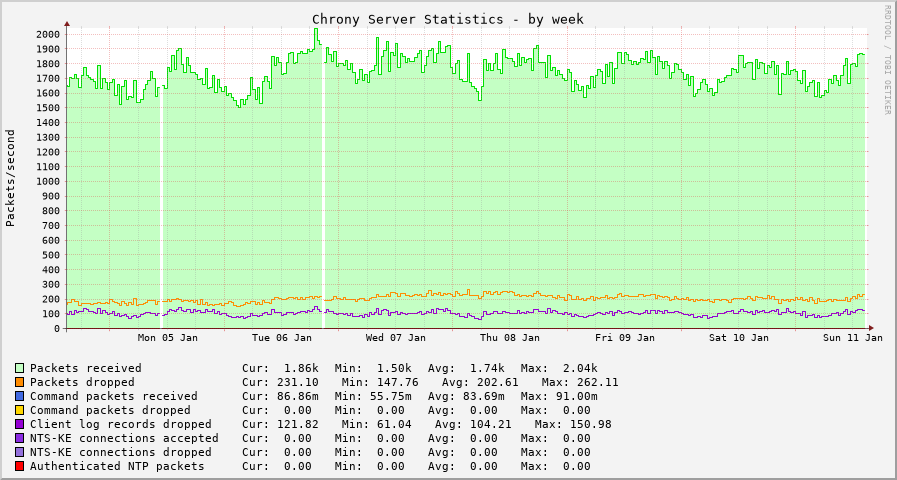This screenshot has height=480, width=897.
Task: Click the 'Client log records dropped' legend label
Action: pyautogui.click(x=121, y=424)
